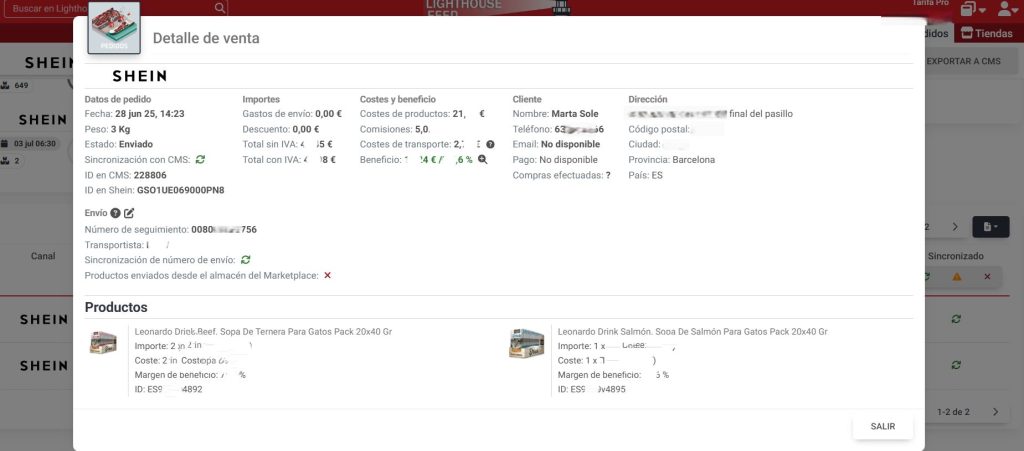Edit shipping info pencil icon next to Envío
The height and width of the screenshot is (451, 1024).
pyautogui.click(x=129, y=213)
